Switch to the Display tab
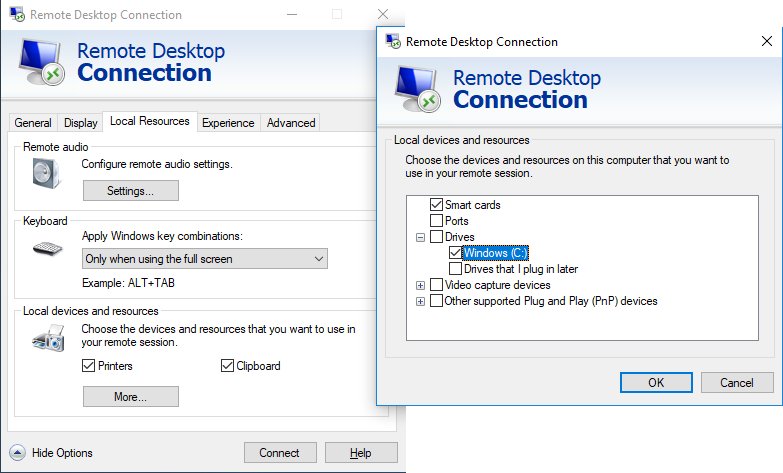The image size is (783, 473). coord(80,123)
